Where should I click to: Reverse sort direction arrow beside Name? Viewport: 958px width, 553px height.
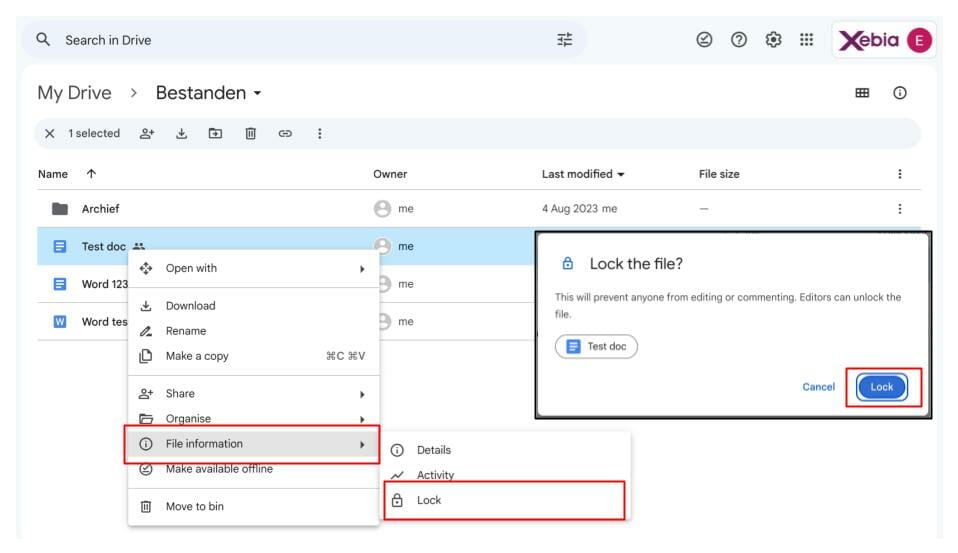(91, 174)
